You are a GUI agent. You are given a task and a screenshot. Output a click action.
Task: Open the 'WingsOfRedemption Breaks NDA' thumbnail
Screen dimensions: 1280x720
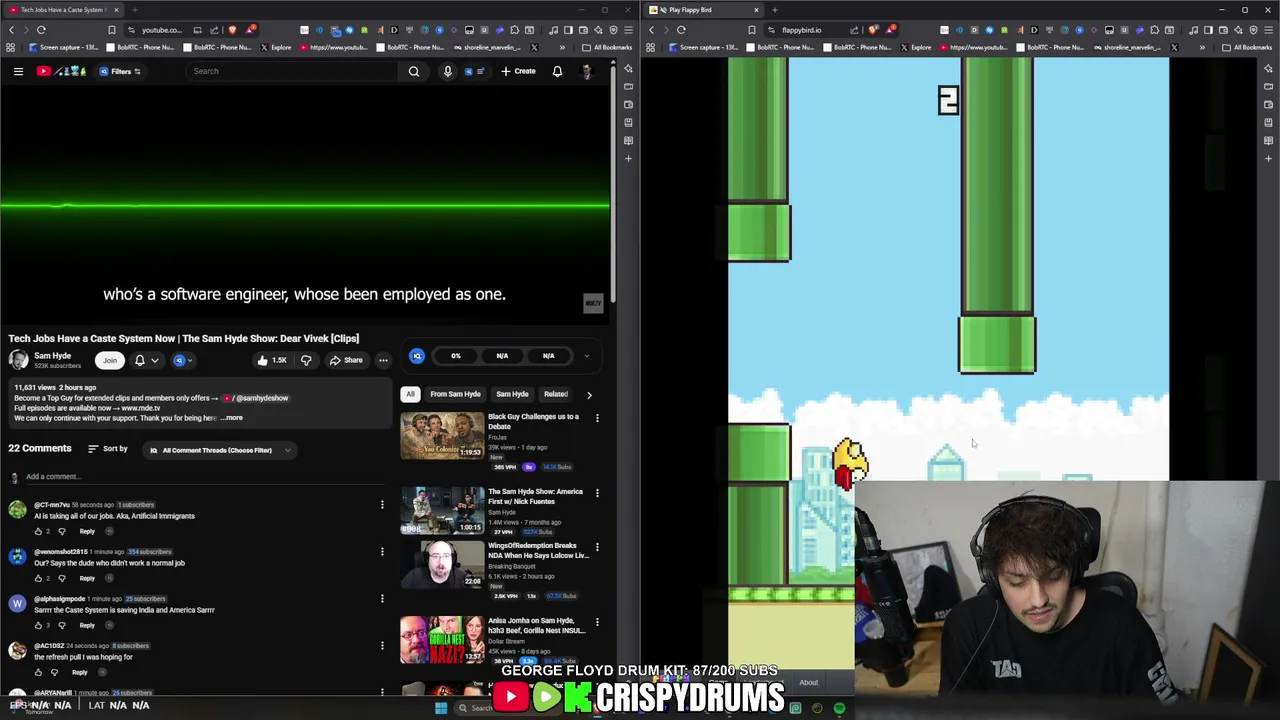click(442, 564)
